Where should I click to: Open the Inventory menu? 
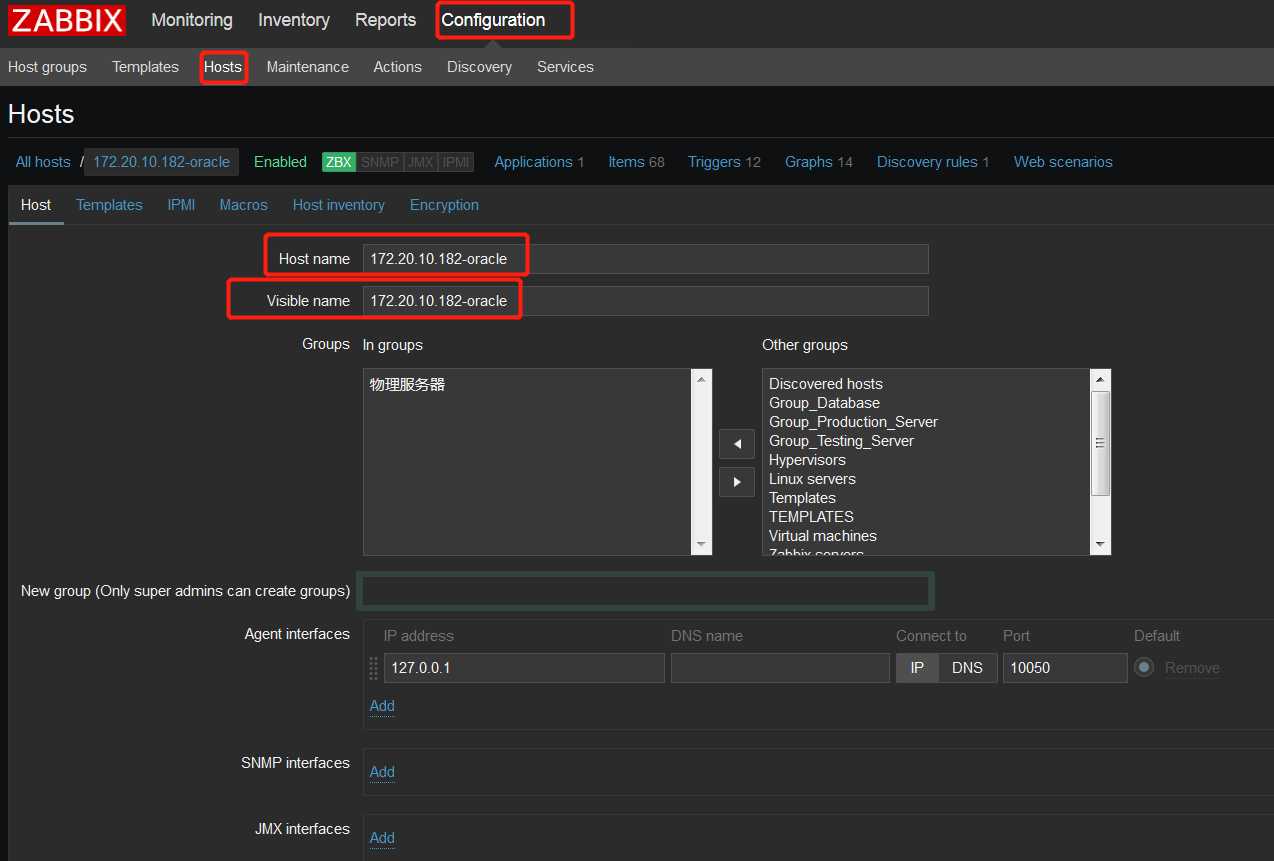(293, 20)
